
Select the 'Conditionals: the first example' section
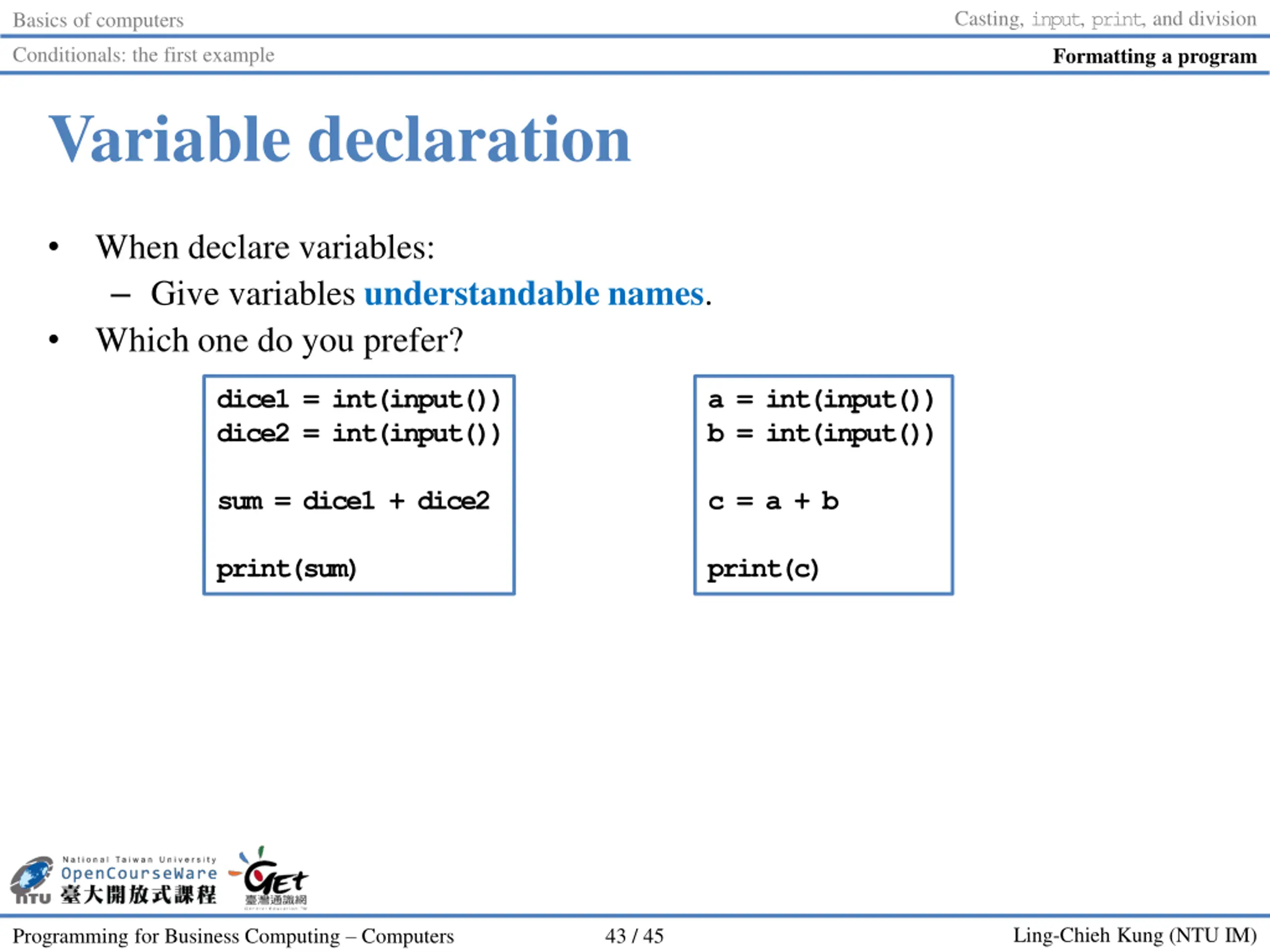143,55
